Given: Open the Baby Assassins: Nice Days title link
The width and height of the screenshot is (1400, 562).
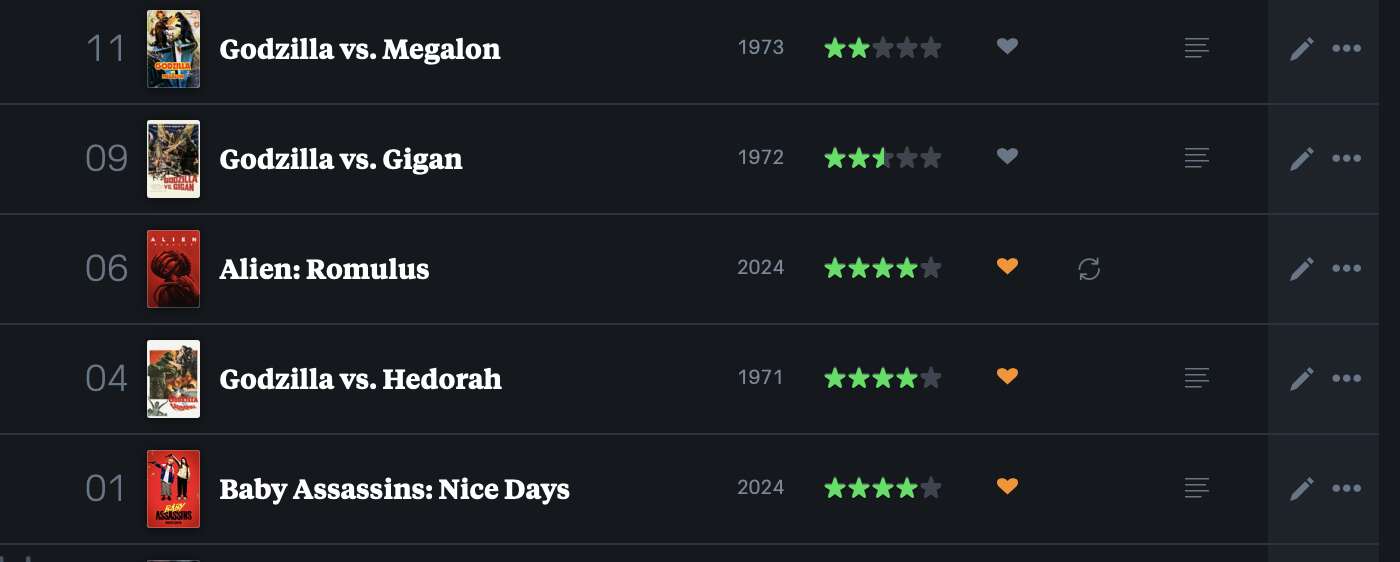Looking at the screenshot, I should 394,489.
